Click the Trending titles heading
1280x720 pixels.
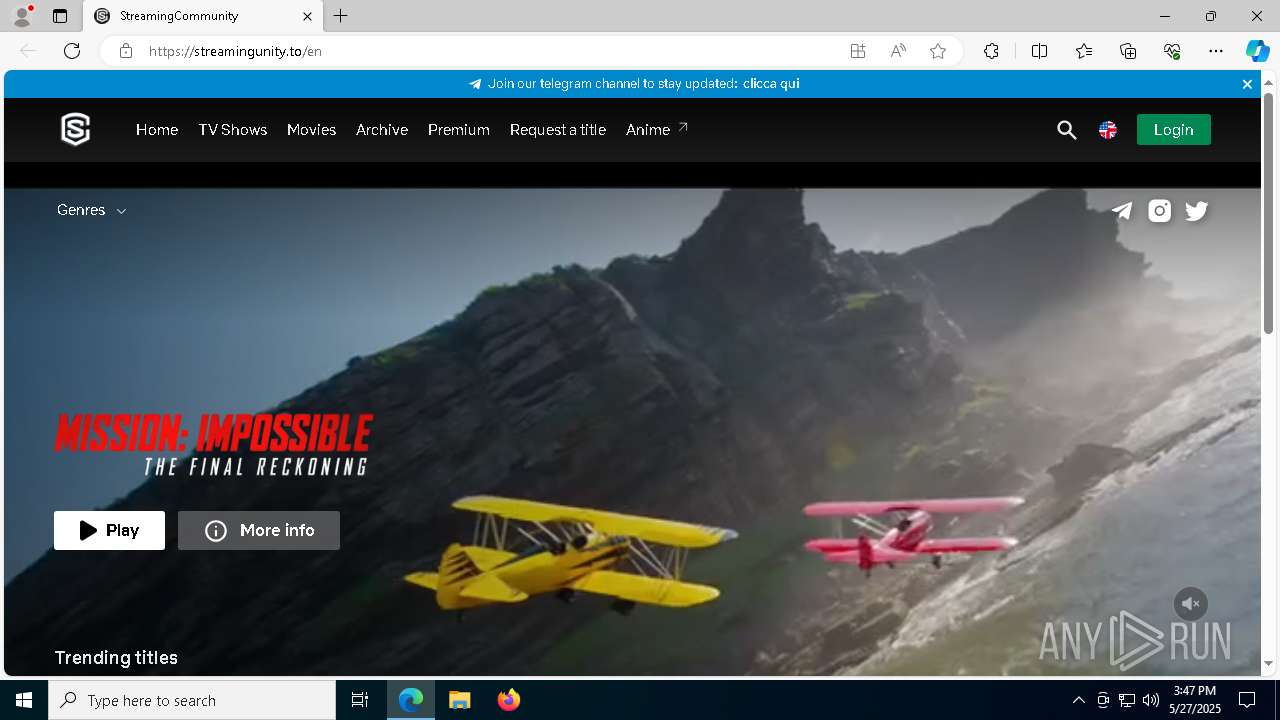point(116,658)
